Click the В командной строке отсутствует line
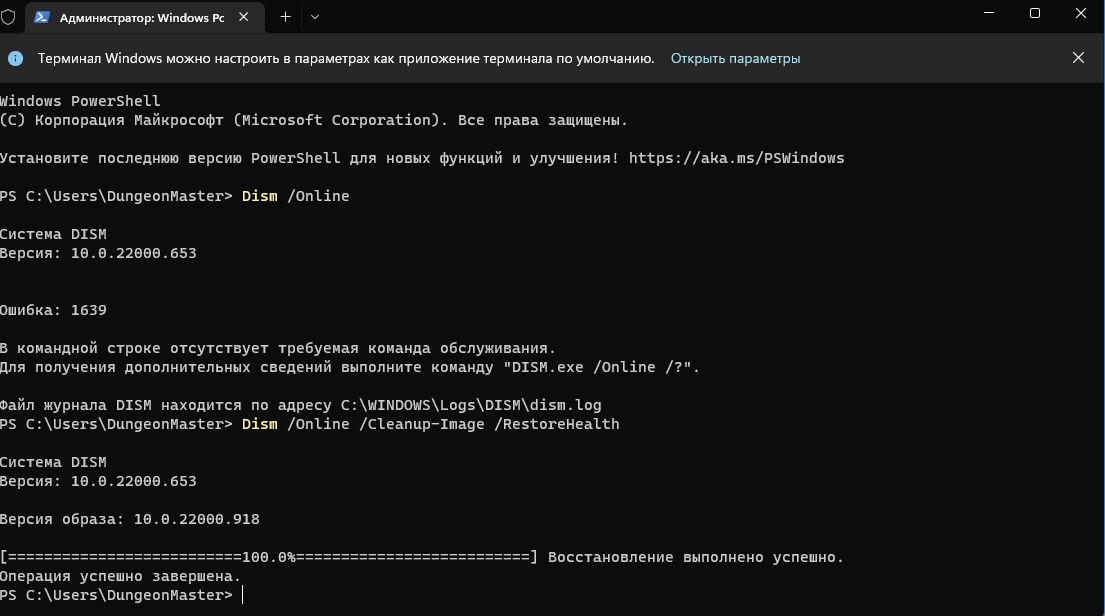 (x=278, y=348)
